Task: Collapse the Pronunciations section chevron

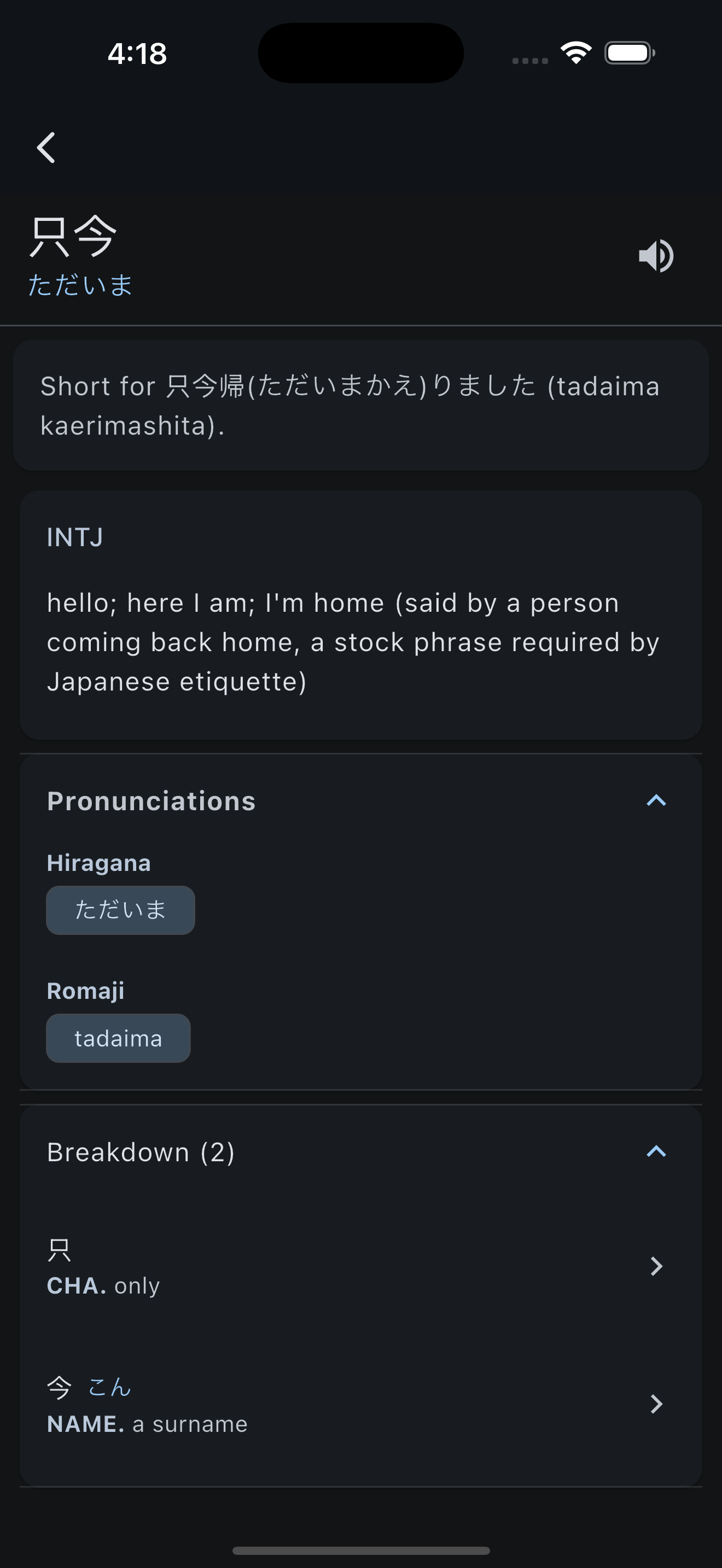Action: pyautogui.click(x=656, y=800)
